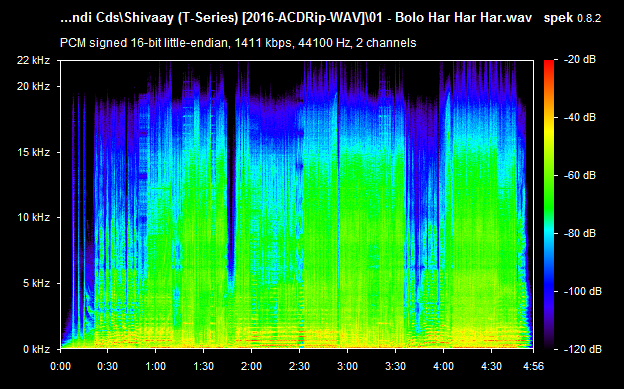This screenshot has height=389, width=624.
Task: Click the 5 kHz frequency label
Action: click(36, 283)
